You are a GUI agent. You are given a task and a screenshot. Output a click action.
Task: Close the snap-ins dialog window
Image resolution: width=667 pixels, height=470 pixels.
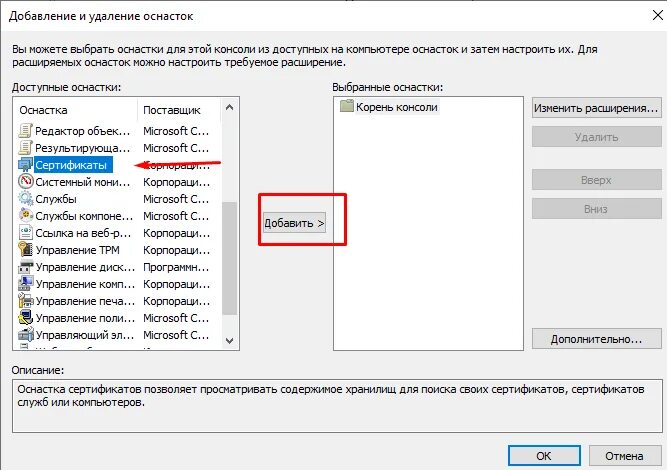coord(657,15)
